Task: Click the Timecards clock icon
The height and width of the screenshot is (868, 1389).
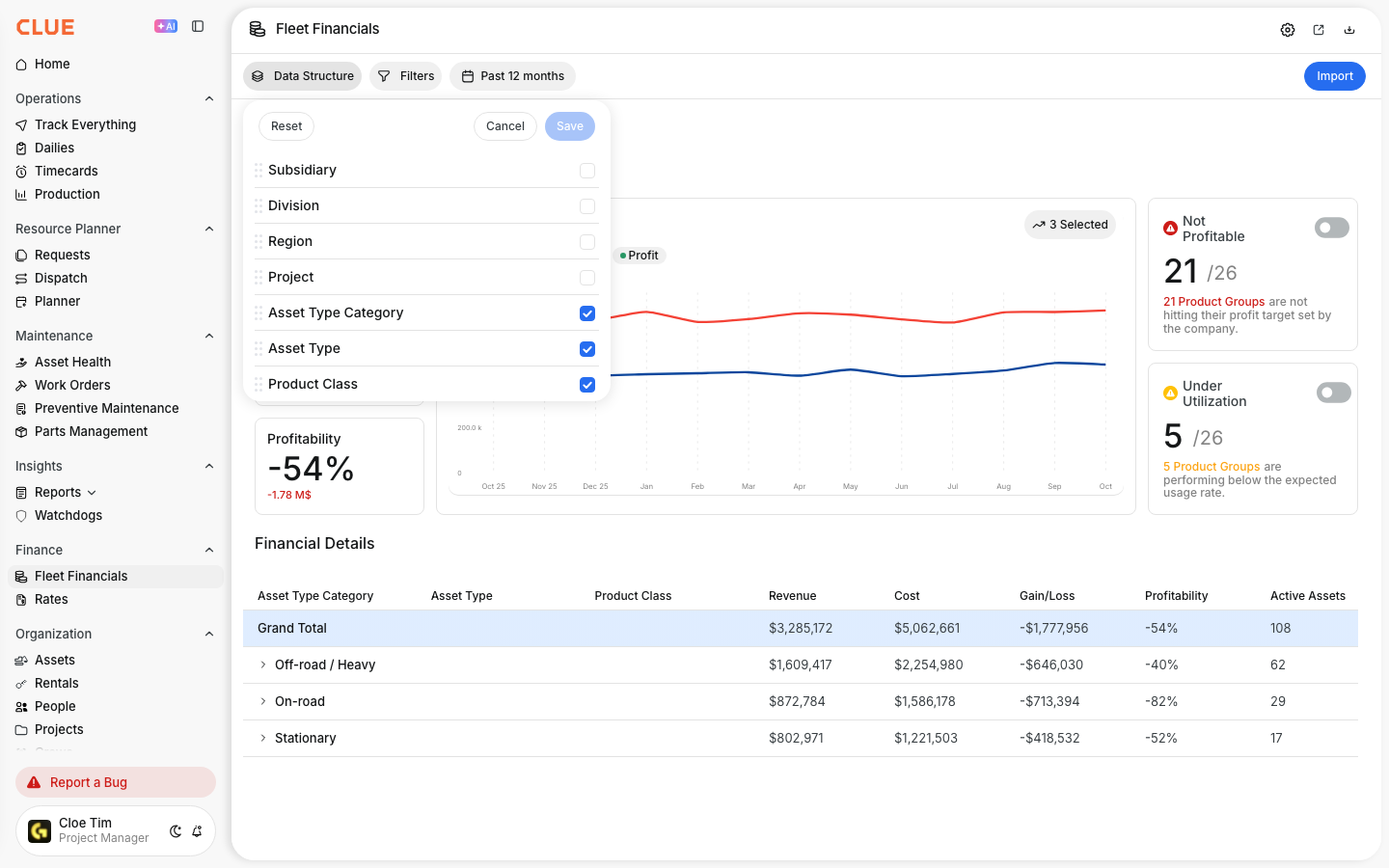Action: [x=21, y=171]
